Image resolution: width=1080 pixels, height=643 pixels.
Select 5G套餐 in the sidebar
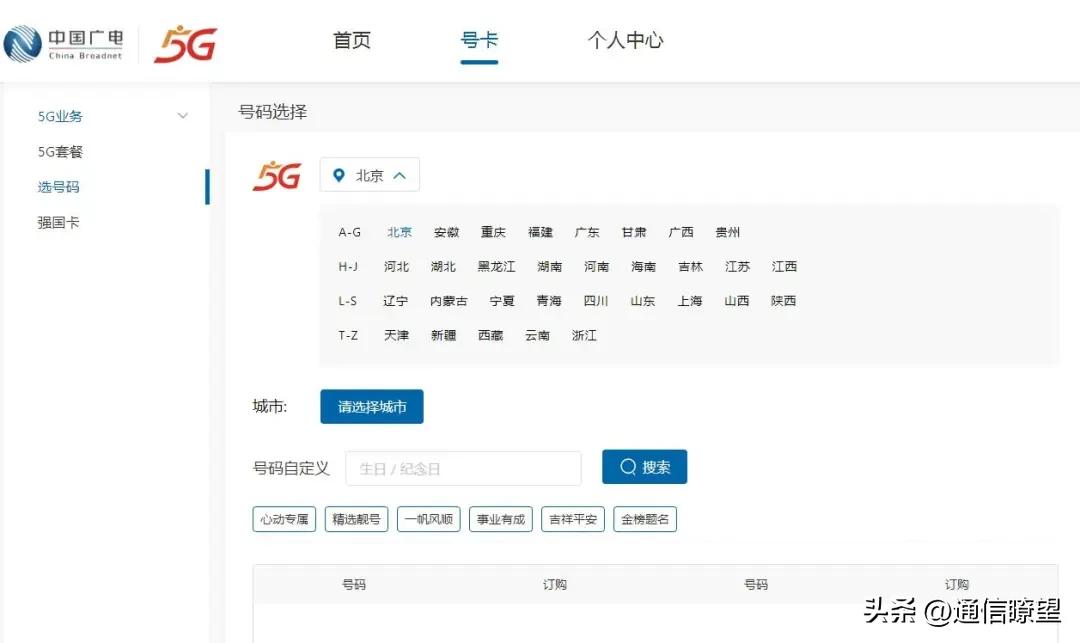click(58, 151)
